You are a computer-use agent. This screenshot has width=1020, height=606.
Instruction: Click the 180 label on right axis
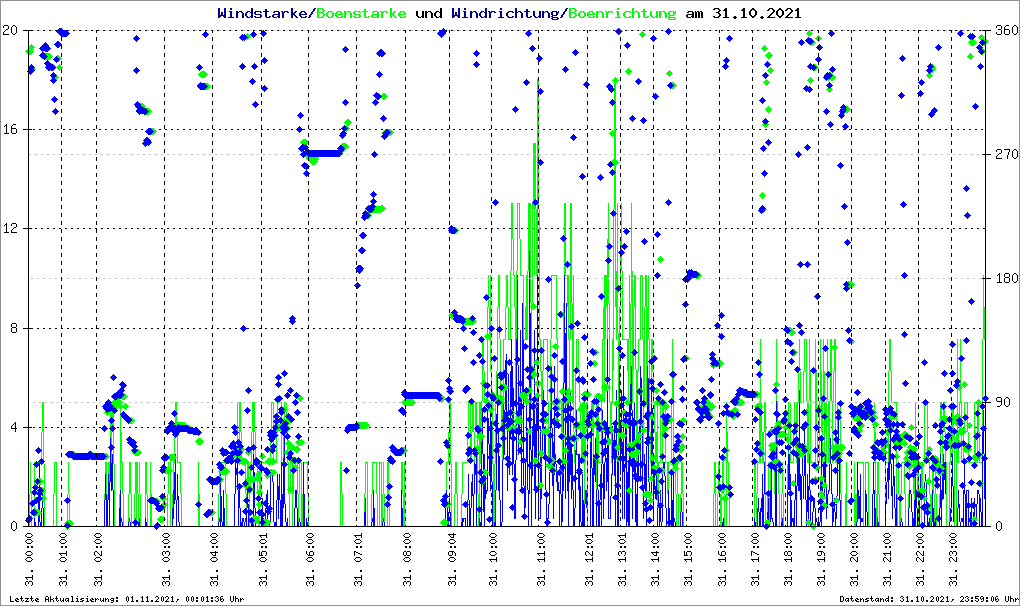(x=1004, y=278)
